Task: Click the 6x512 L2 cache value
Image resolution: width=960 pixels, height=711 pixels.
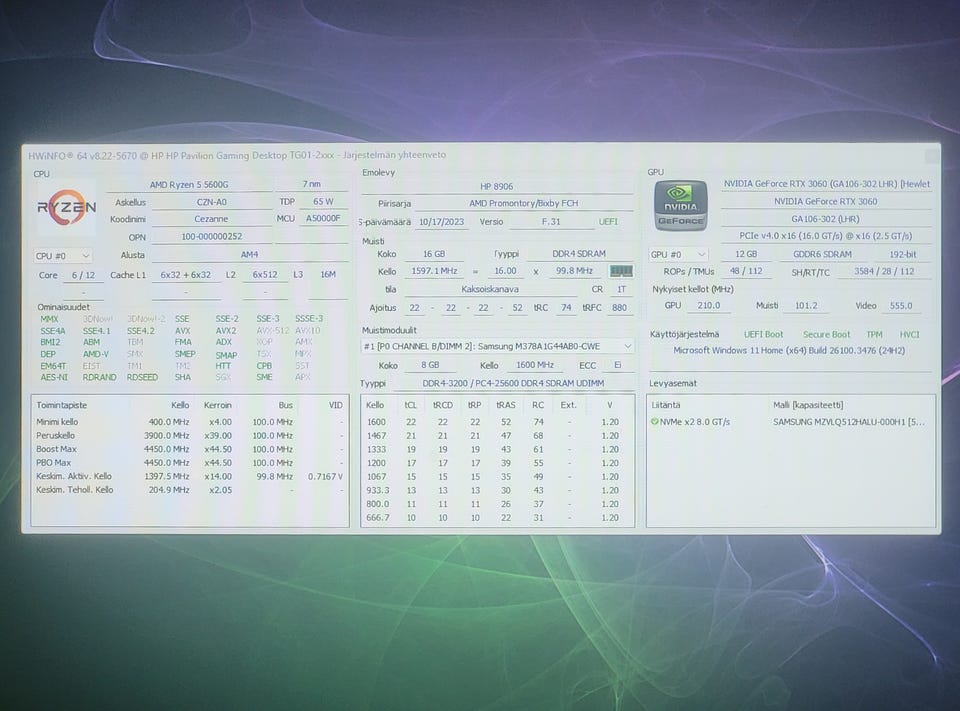Action: tap(265, 275)
